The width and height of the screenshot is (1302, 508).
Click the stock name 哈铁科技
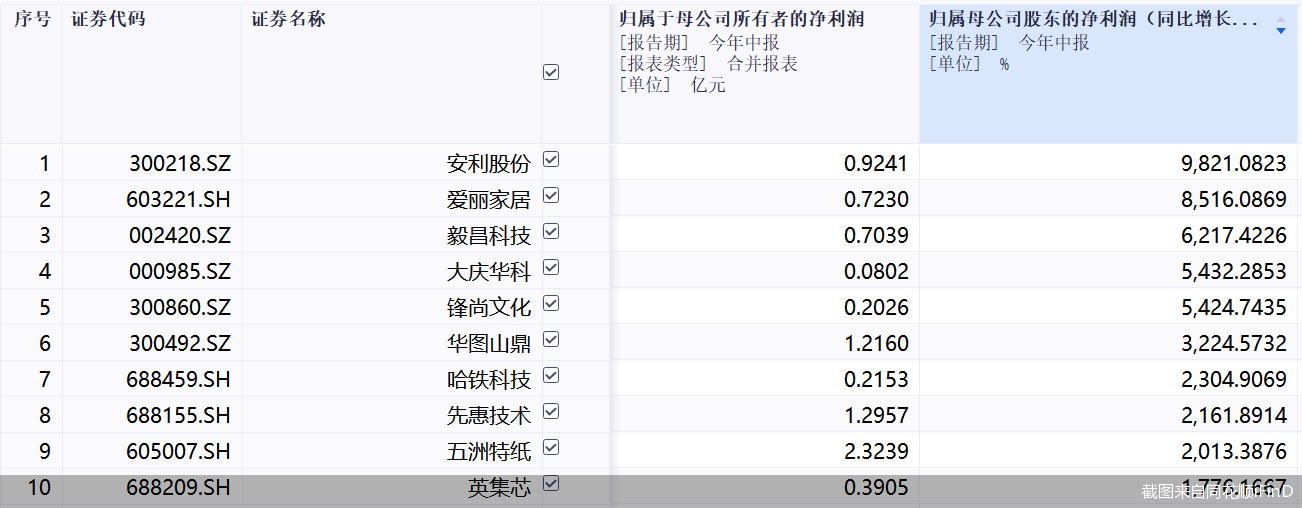point(489,380)
